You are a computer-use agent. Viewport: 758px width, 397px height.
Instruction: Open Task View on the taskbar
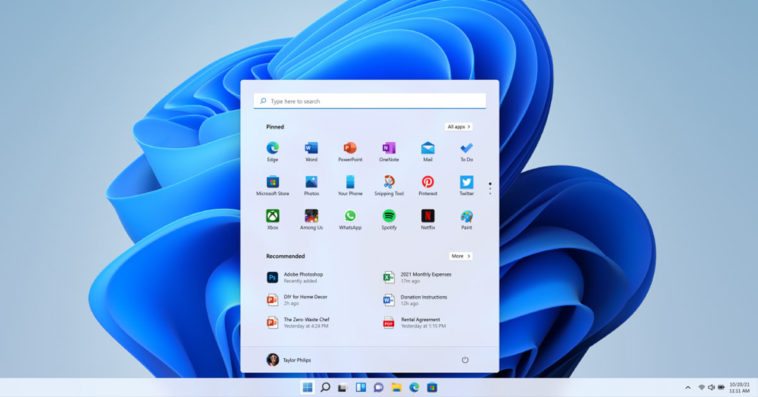pos(343,387)
